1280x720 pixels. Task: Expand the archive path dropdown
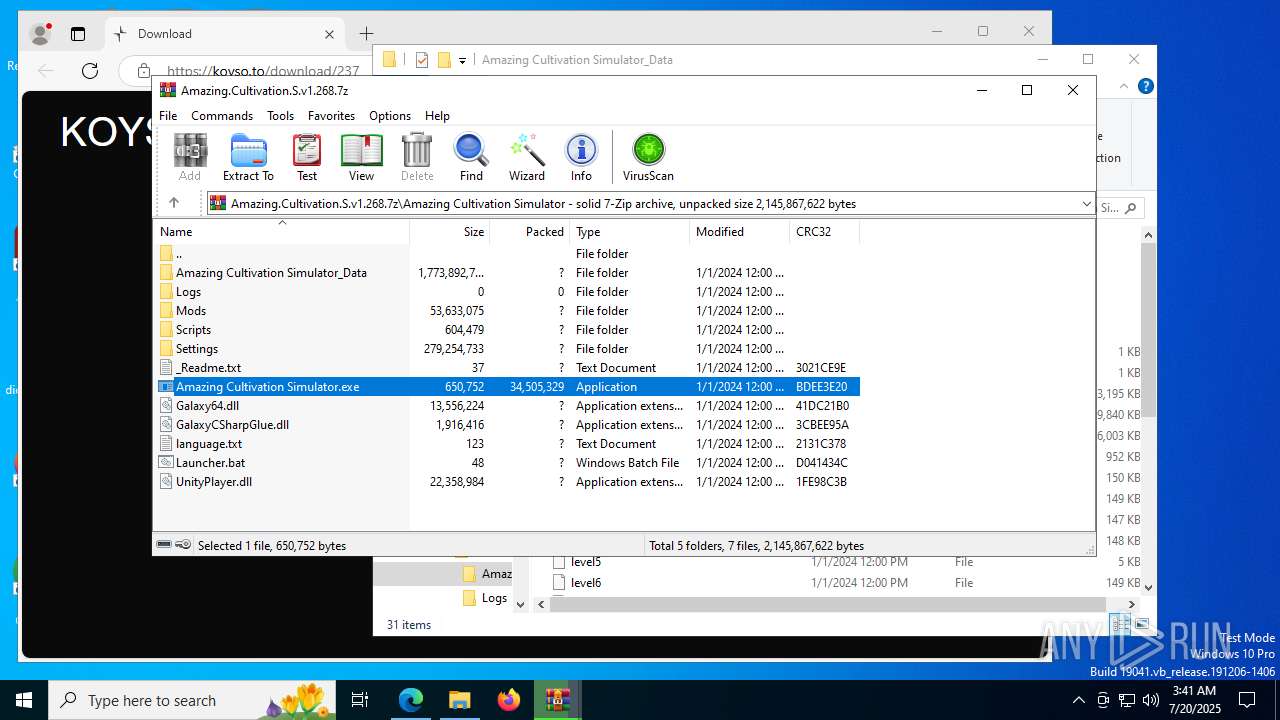1086,204
